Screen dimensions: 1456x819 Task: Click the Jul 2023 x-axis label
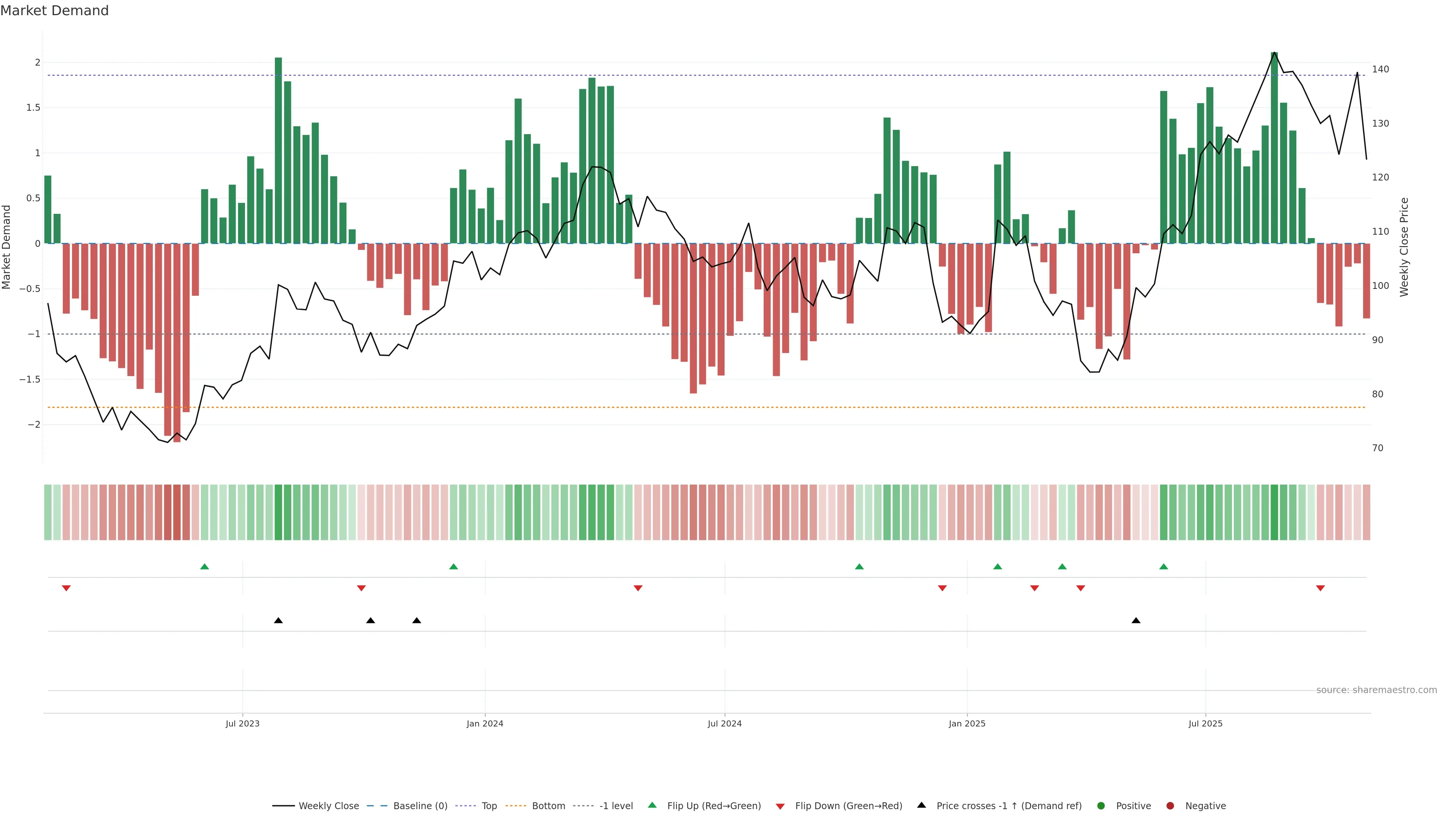click(243, 723)
